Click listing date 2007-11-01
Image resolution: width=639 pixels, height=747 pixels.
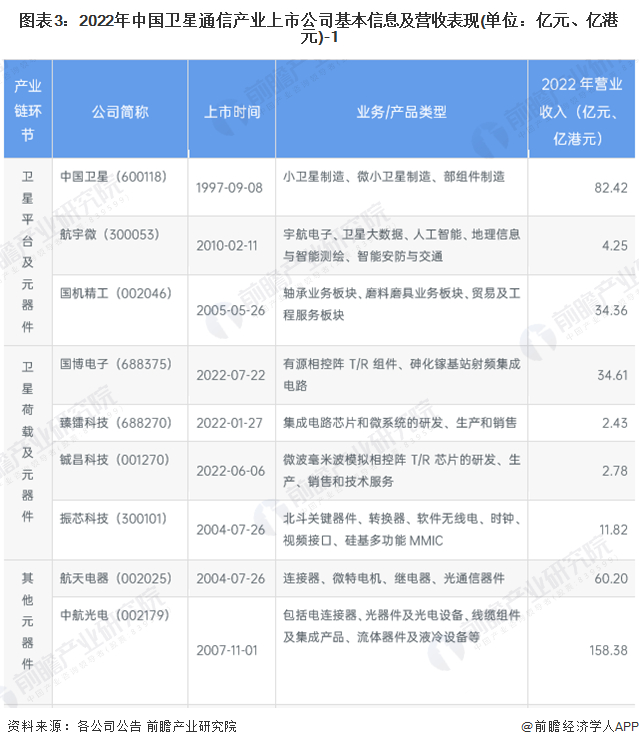tap(227, 650)
